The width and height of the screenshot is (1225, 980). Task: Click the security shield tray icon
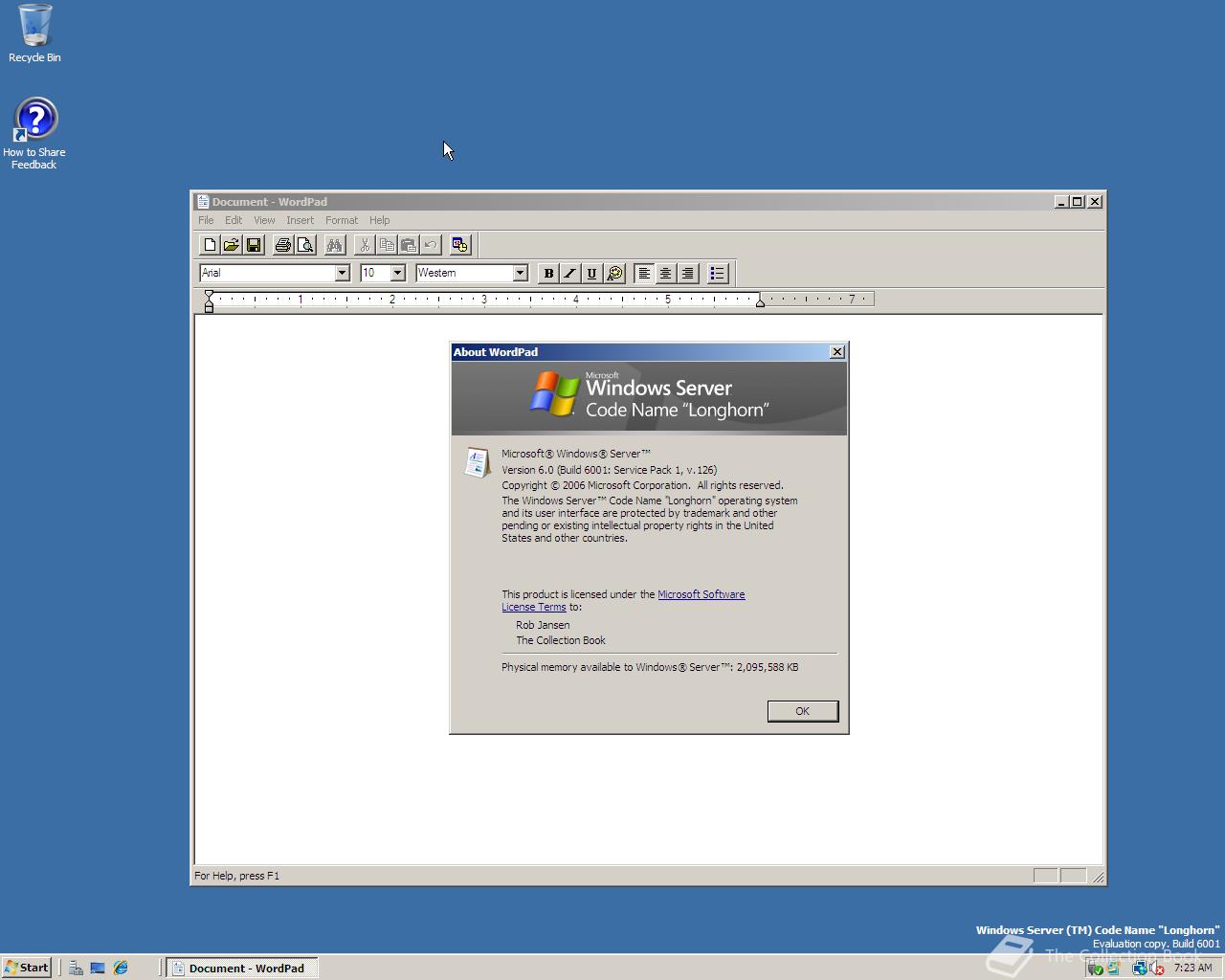(1097, 969)
